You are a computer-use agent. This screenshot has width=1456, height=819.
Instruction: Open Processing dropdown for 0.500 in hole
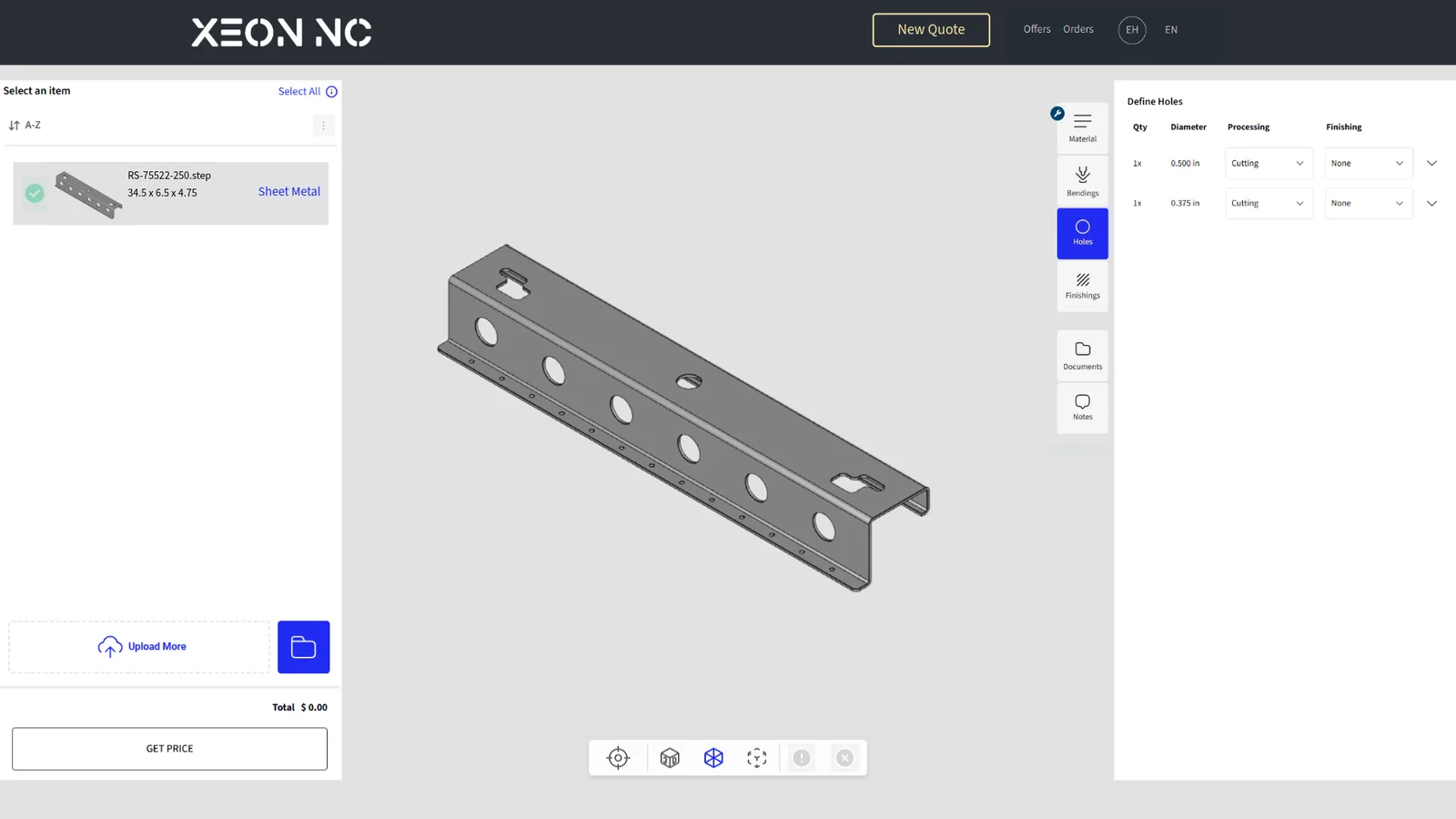(1269, 164)
